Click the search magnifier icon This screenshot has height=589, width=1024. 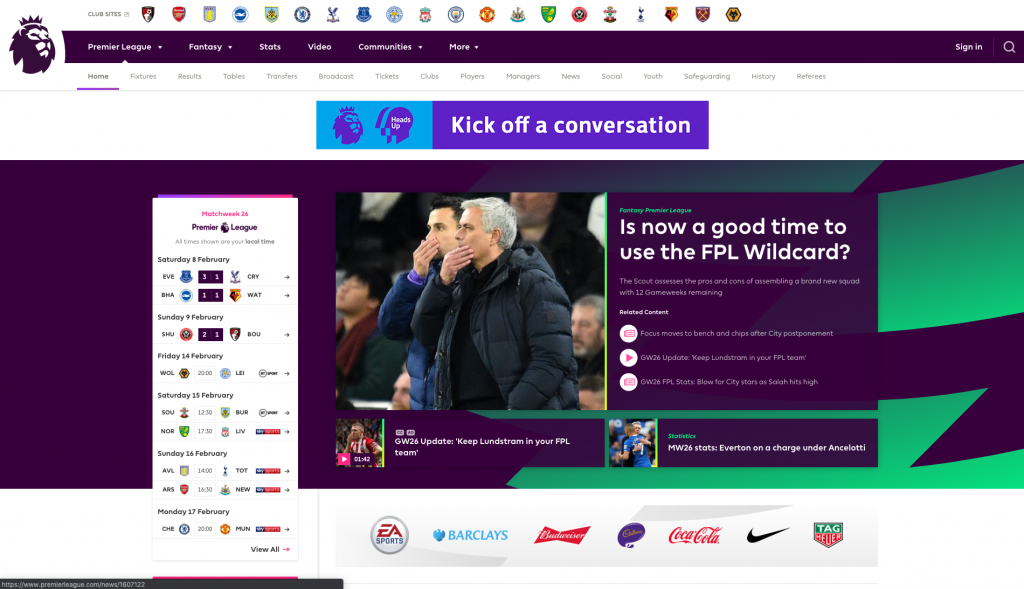pyautogui.click(x=1009, y=47)
